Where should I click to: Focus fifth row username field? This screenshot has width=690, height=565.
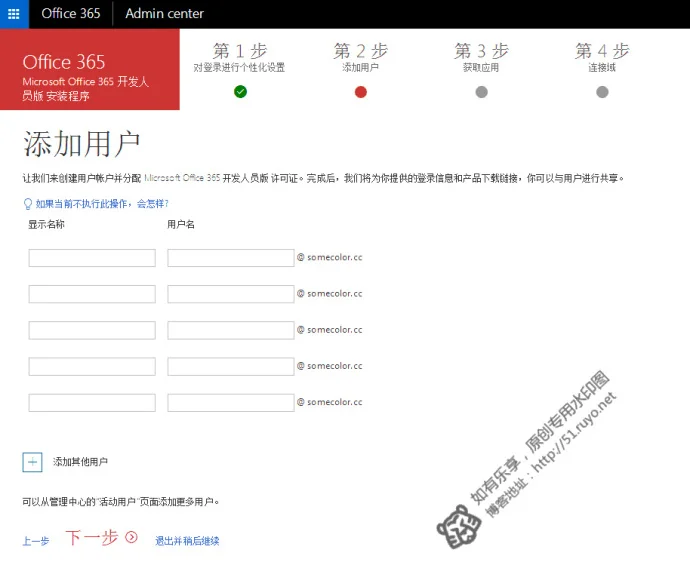[x=231, y=403]
